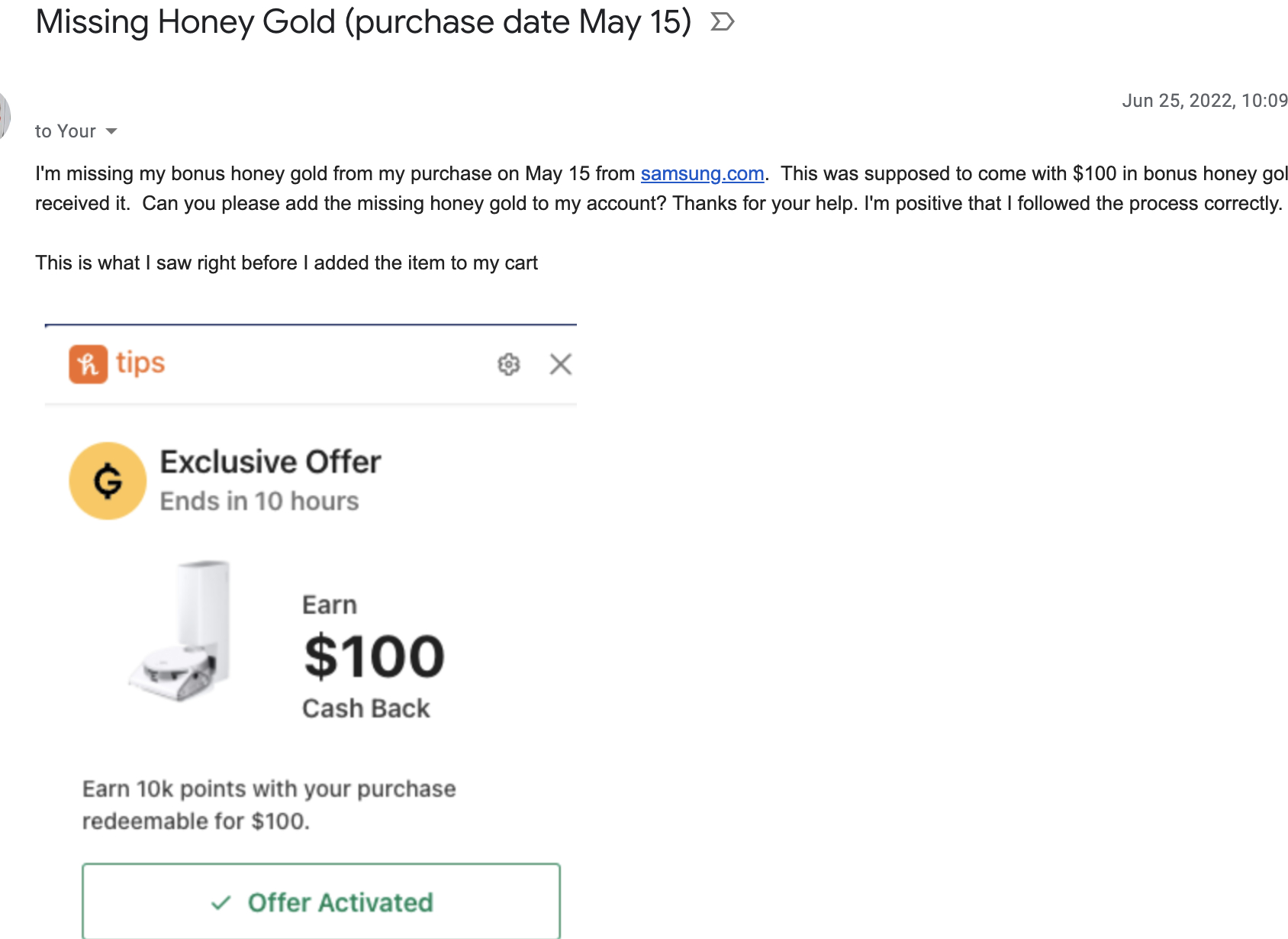Image resolution: width=1288 pixels, height=939 pixels.
Task: Open Honey tips settings gear
Action: [x=509, y=364]
